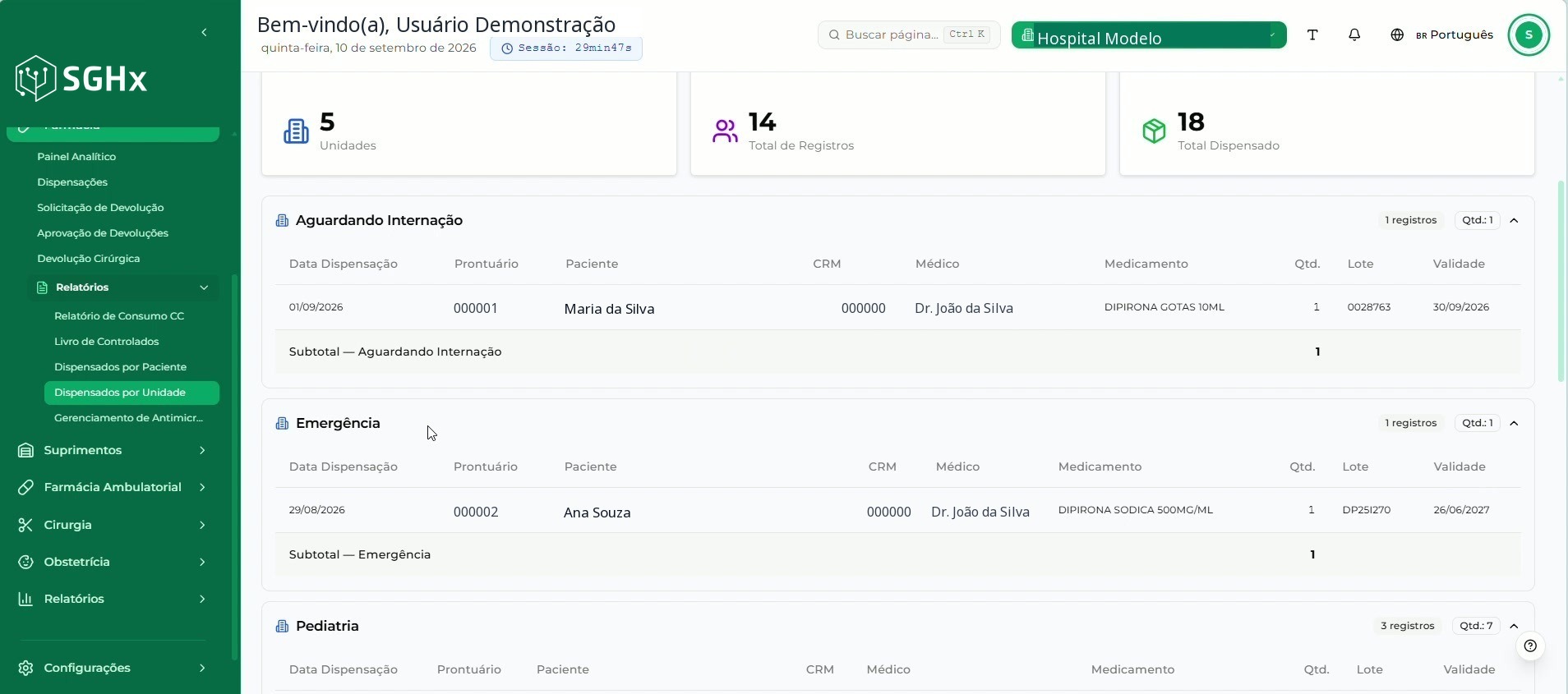Expand the Cirurgia menu arrow
Viewport: 1568px width, 694px height.
(202, 525)
